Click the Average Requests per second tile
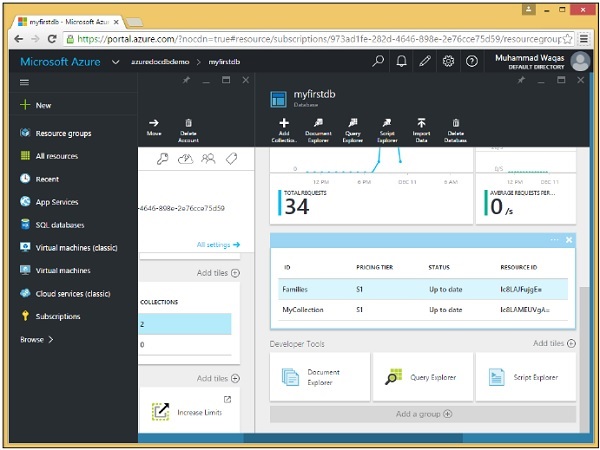This screenshot has width=600, height=450. point(526,199)
